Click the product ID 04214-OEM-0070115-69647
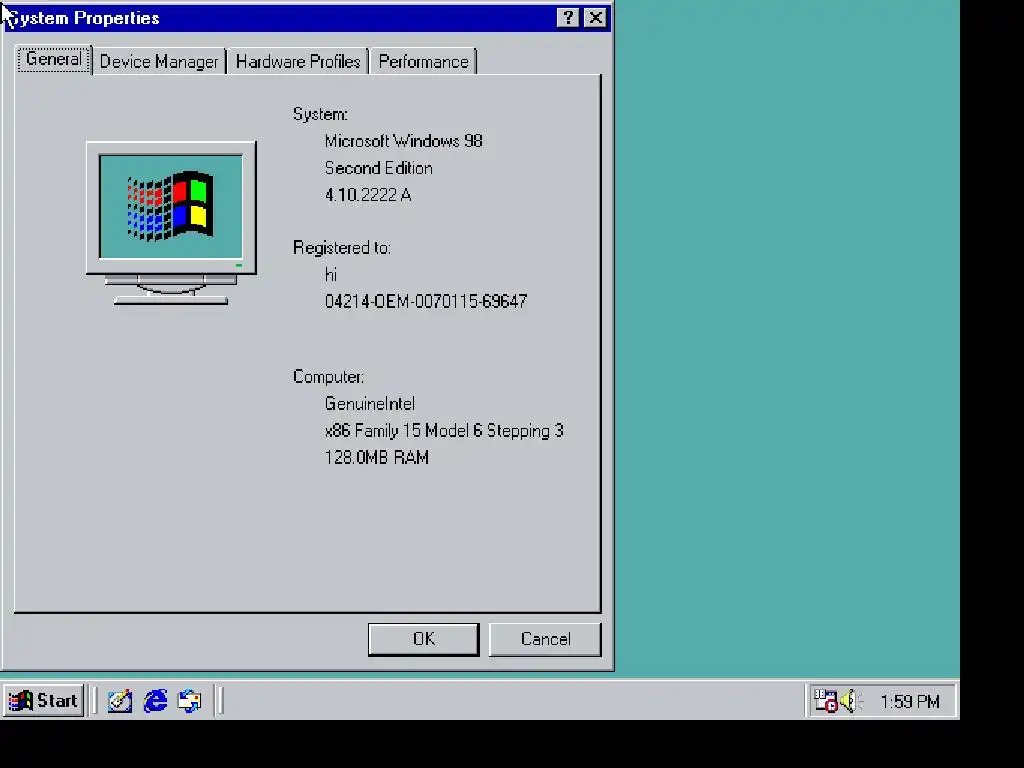This screenshot has height=768, width=1024. coord(426,302)
